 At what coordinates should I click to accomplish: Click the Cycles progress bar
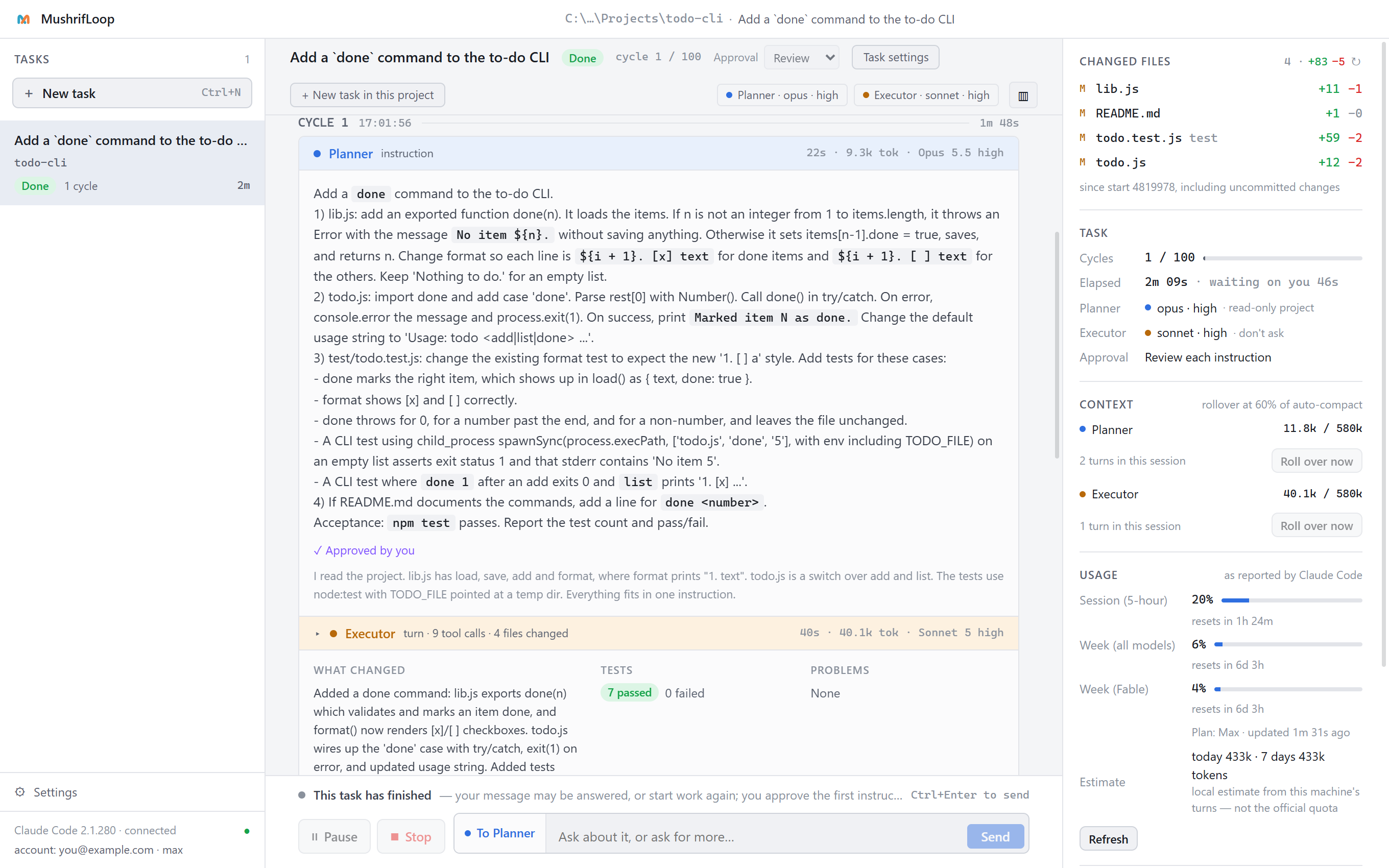pyautogui.click(x=1283, y=258)
